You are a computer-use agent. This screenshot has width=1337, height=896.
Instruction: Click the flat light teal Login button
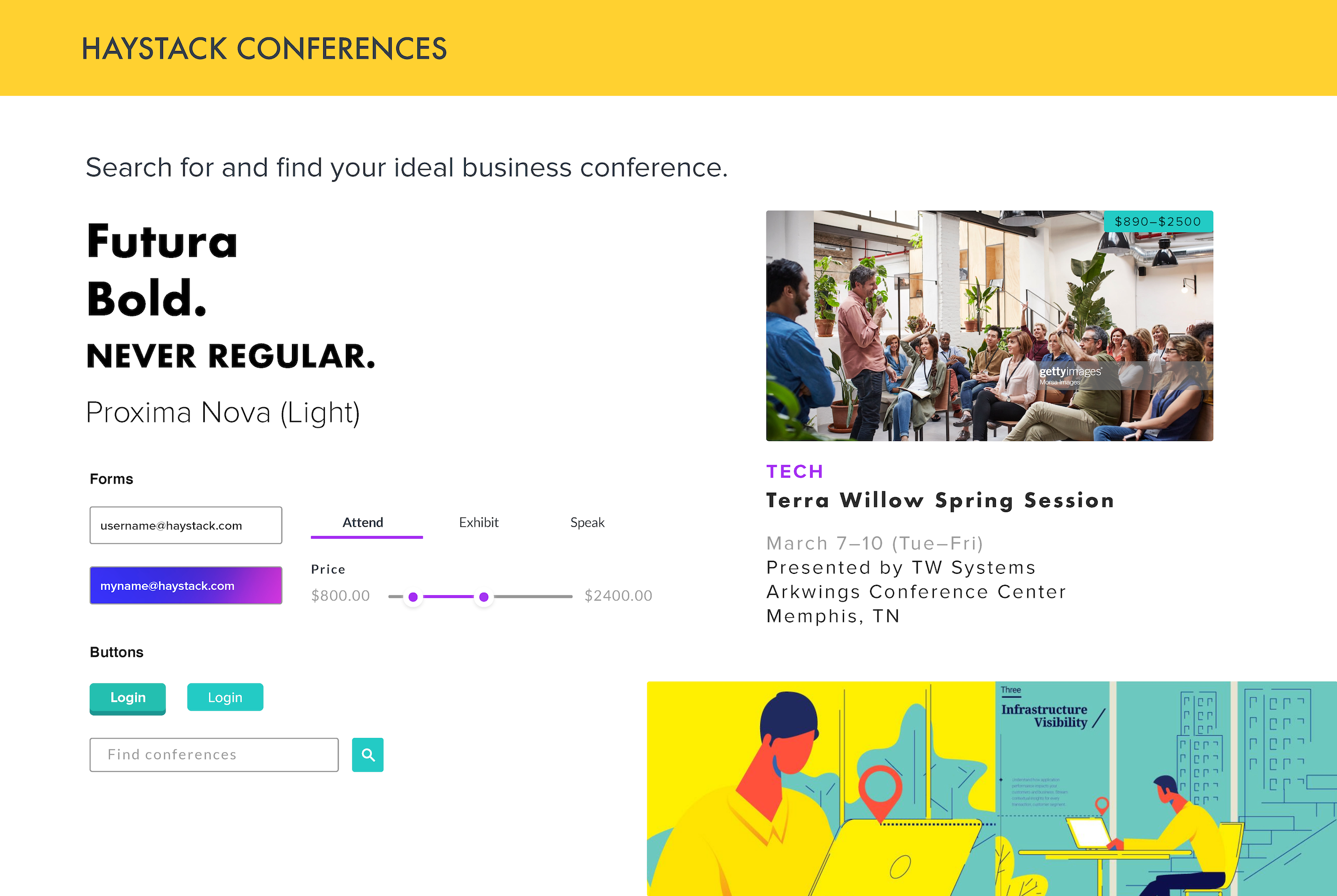coord(225,697)
